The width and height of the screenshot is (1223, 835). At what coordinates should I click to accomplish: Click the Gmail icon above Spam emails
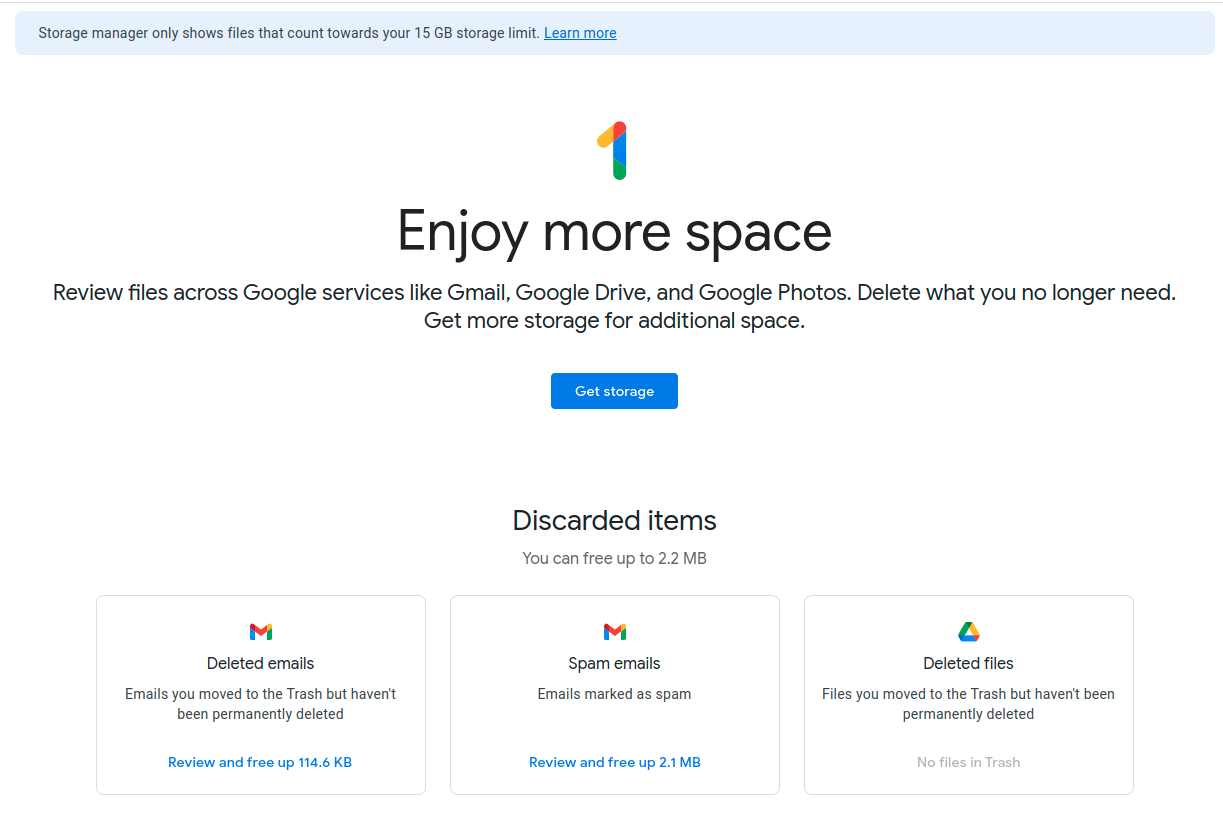coord(615,632)
